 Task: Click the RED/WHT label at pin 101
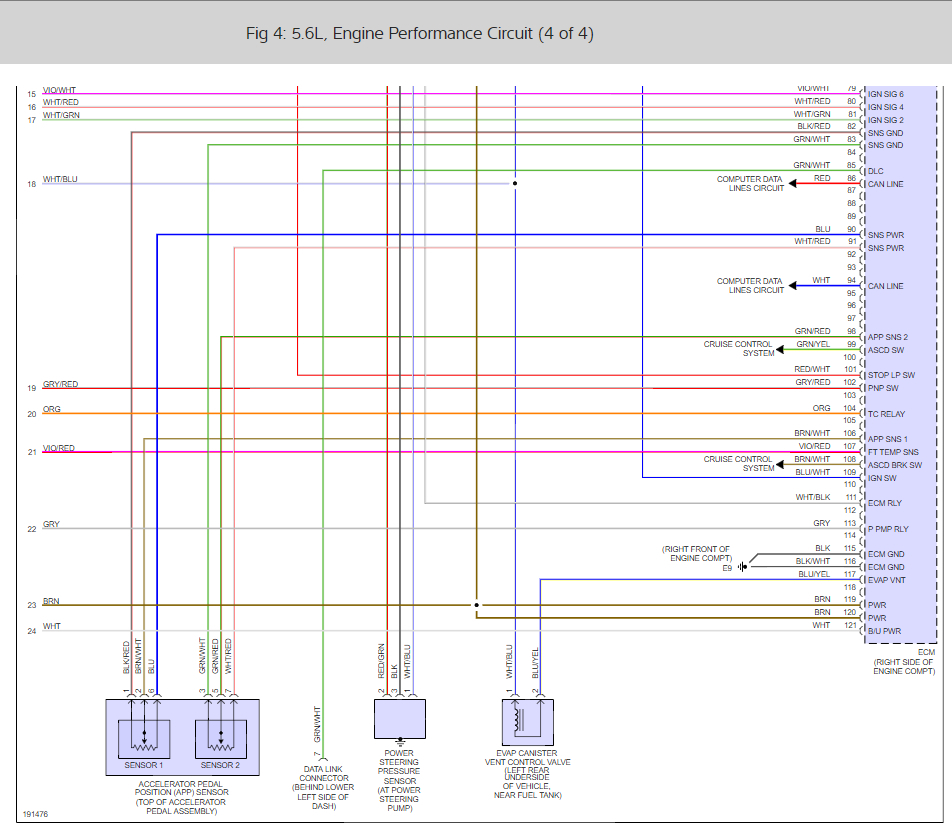pos(812,369)
